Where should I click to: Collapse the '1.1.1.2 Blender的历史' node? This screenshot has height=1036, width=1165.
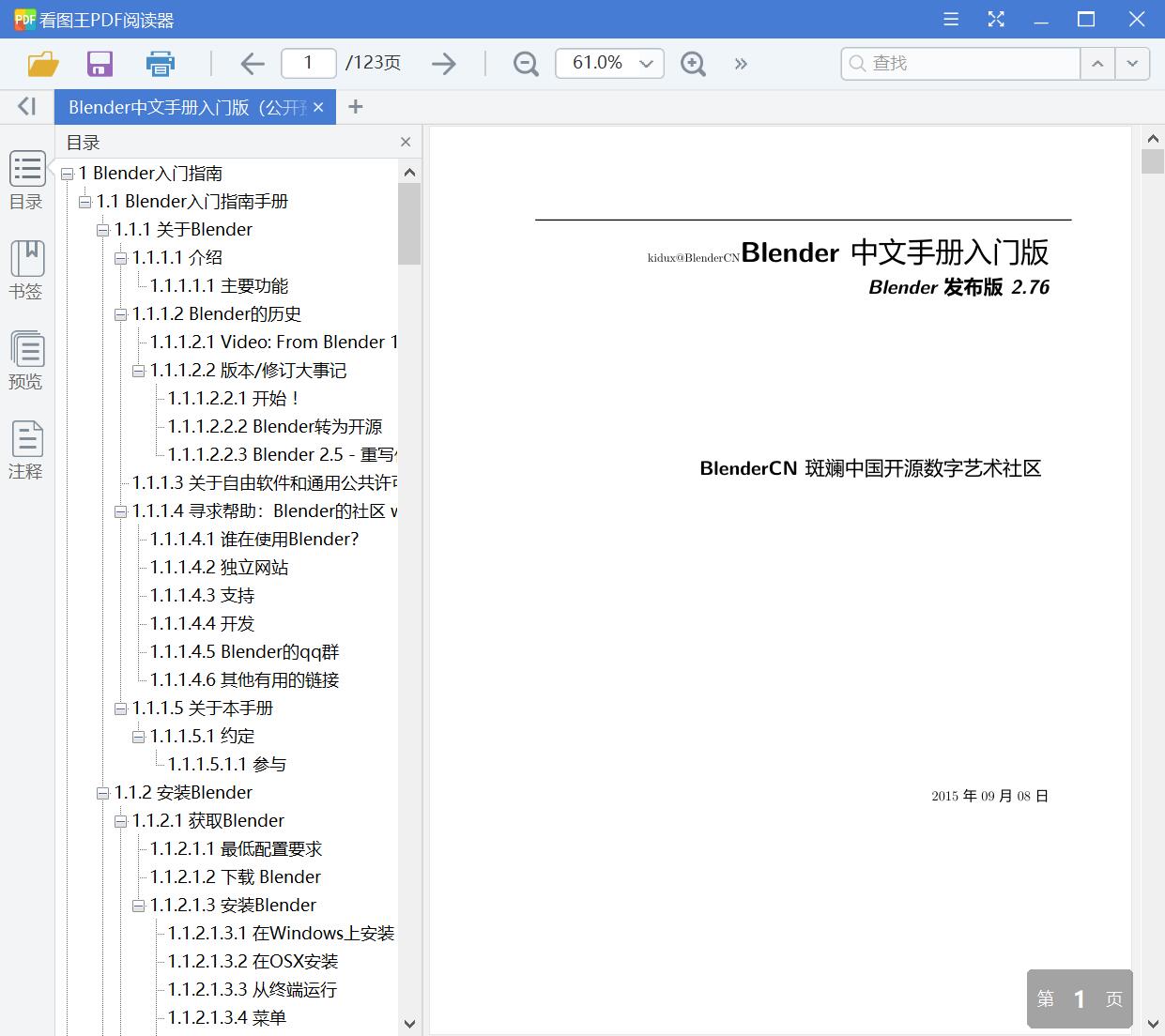(121, 314)
